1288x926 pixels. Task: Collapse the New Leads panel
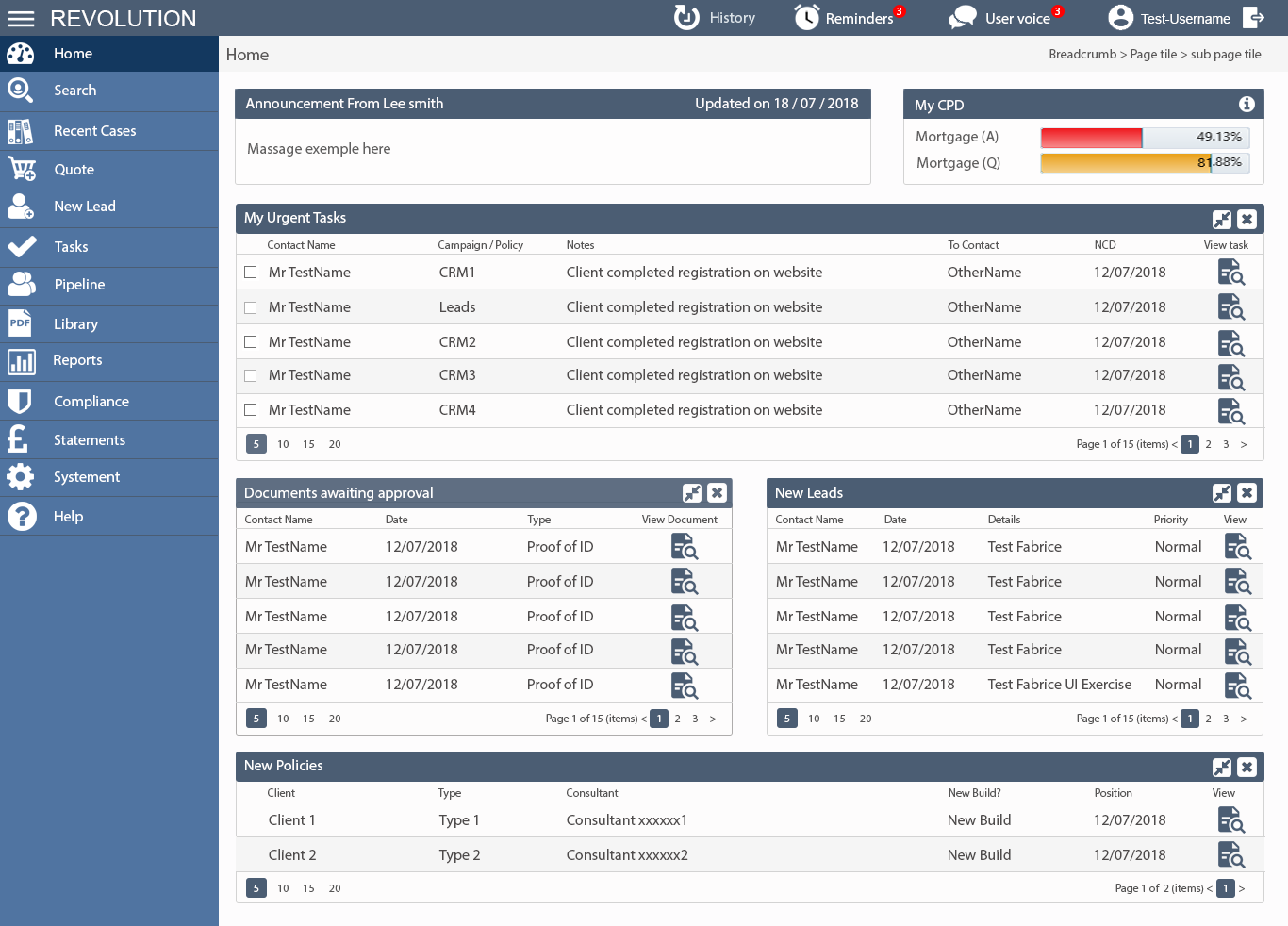pos(1222,493)
